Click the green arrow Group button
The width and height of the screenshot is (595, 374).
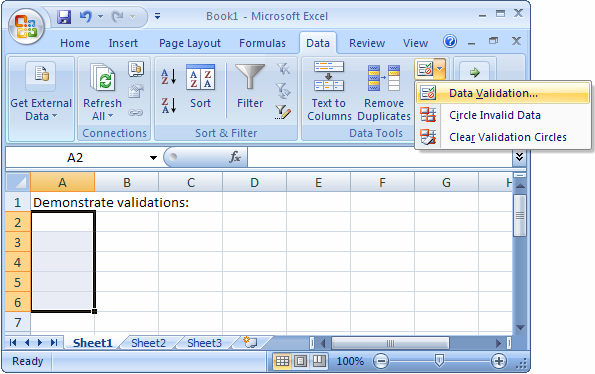pyautogui.click(x=474, y=72)
